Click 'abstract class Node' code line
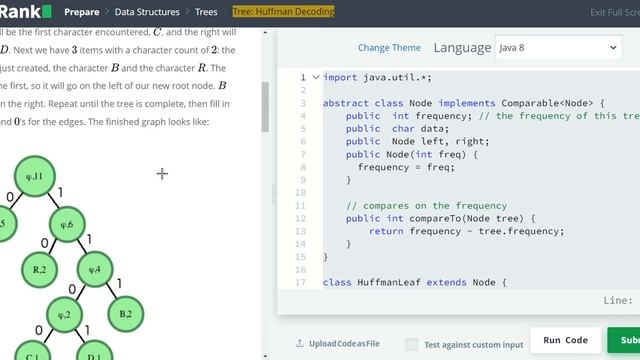This screenshot has width=640, height=360. [464, 103]
